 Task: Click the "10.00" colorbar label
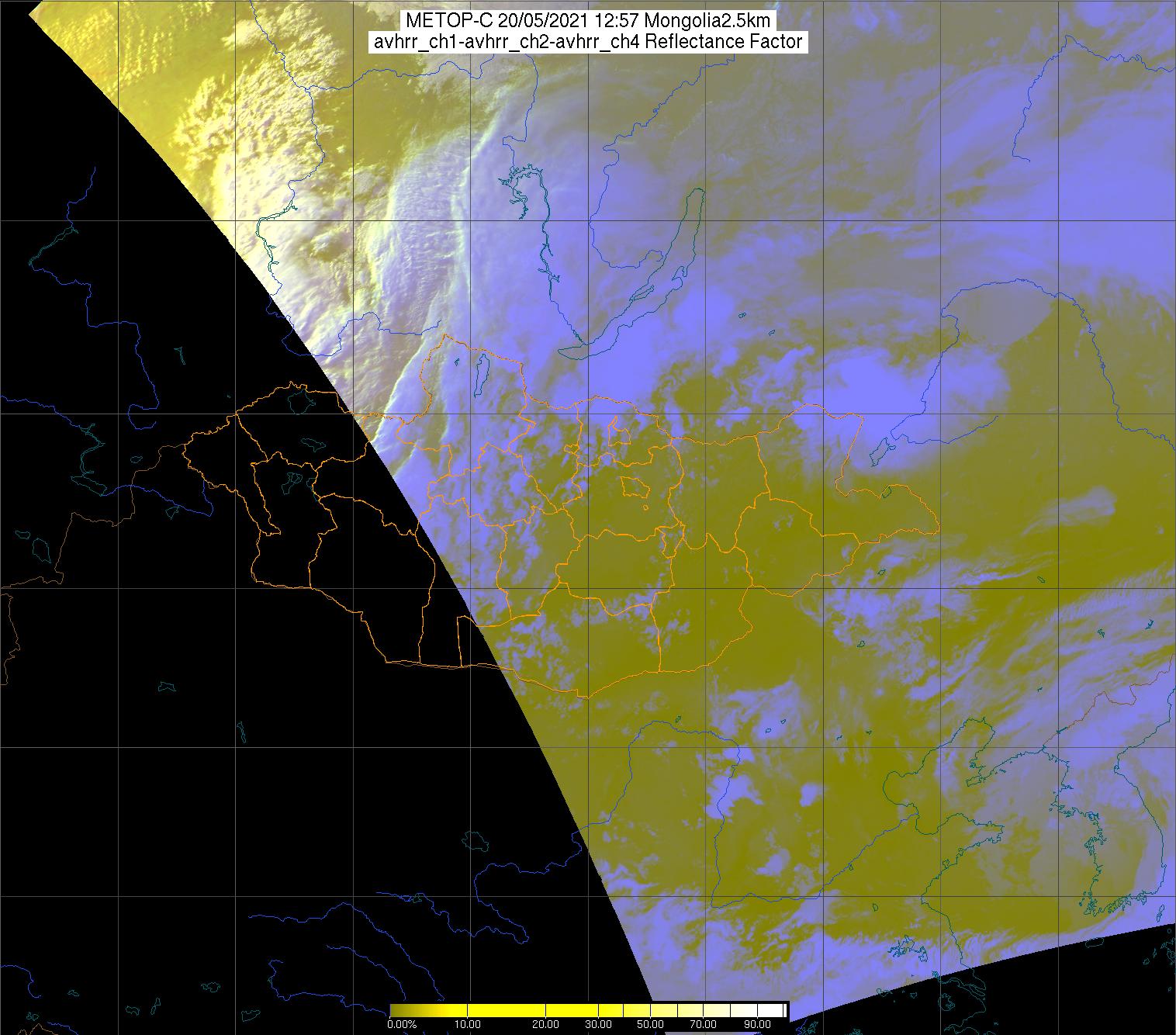[468, 1024]
